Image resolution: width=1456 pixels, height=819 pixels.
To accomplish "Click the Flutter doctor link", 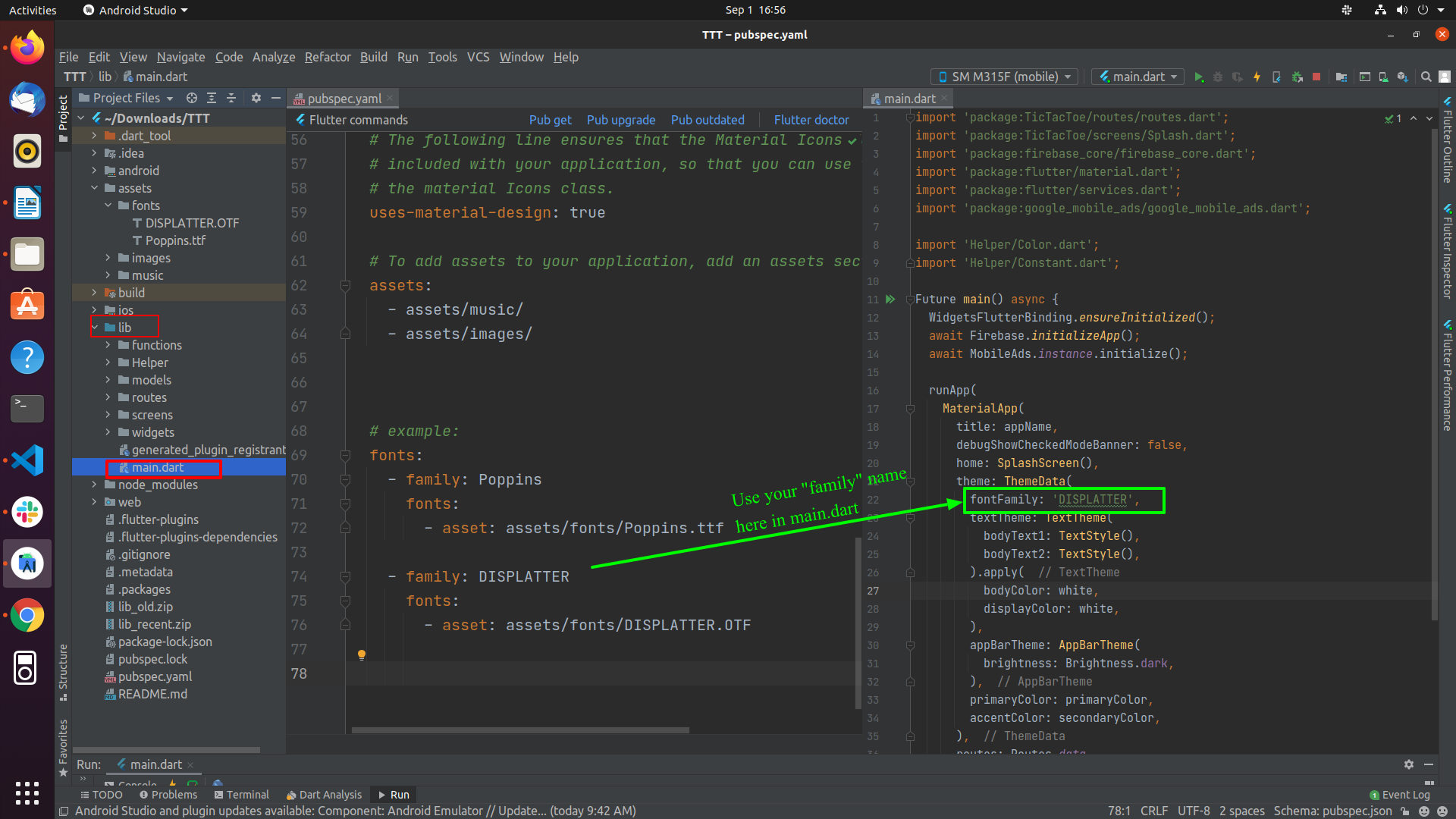I will click(x=811, y=120).
